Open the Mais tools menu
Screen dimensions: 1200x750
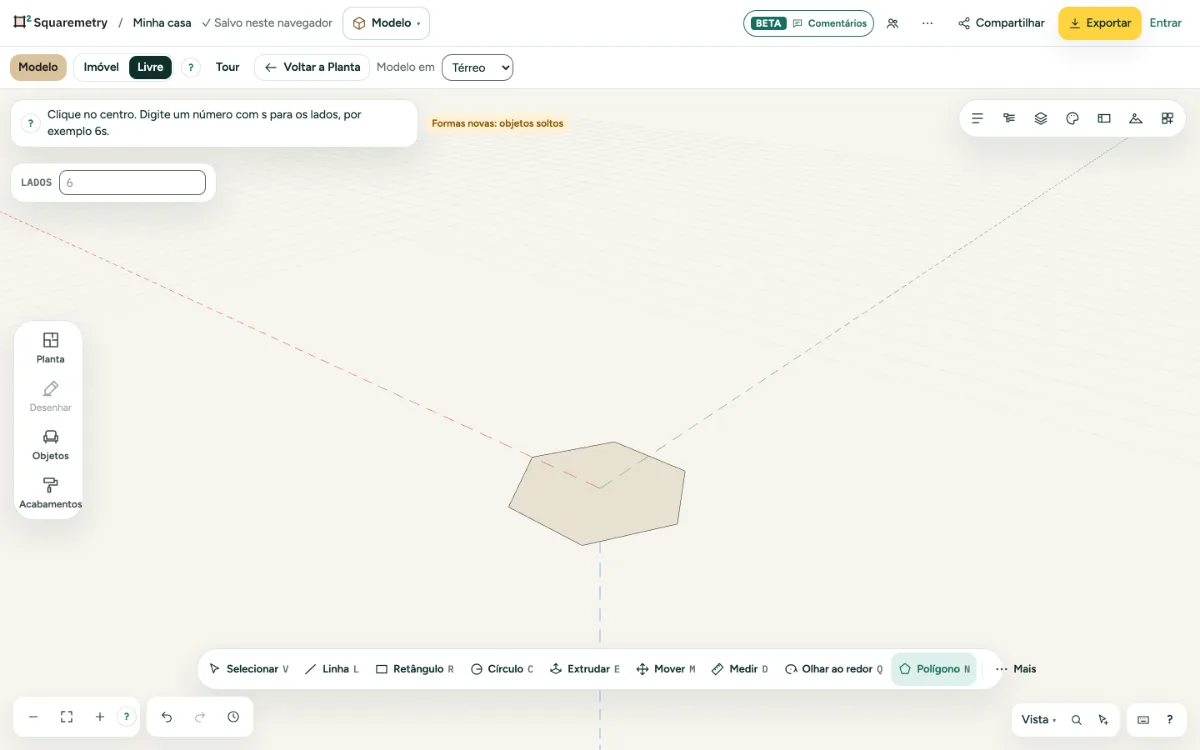pos(1016,669)
